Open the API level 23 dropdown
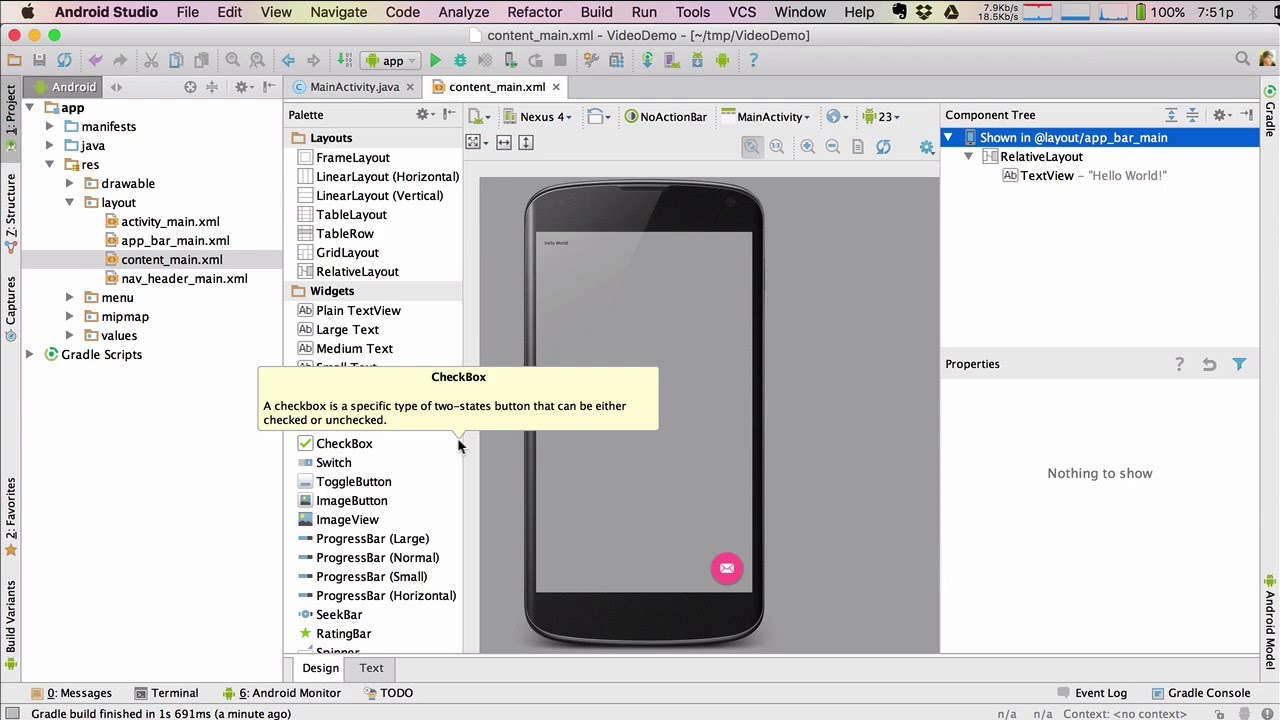 pos(881,116)
